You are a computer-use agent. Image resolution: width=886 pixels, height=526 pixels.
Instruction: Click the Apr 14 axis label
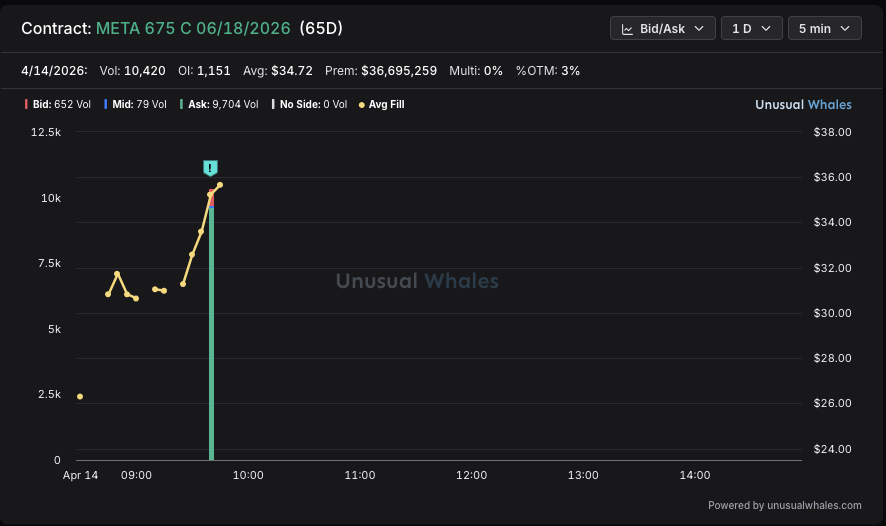pos(80,475)
